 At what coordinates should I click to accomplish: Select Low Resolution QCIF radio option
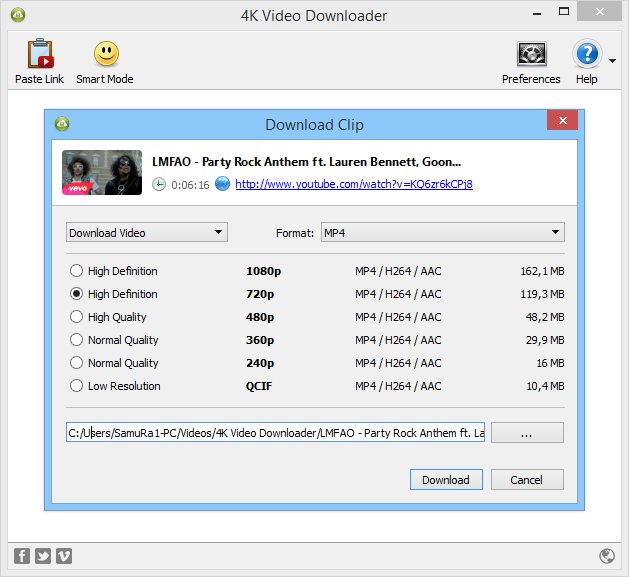[76, 386]
